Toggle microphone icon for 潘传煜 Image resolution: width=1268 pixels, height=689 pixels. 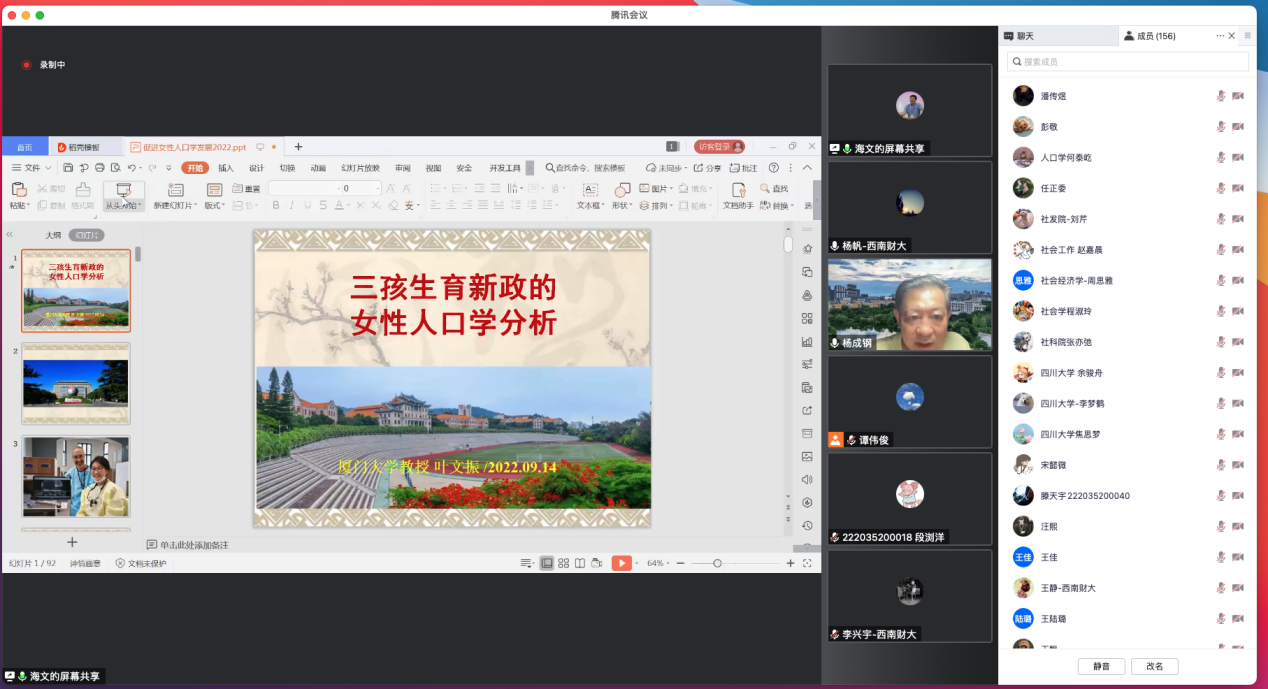point(1221,96)
